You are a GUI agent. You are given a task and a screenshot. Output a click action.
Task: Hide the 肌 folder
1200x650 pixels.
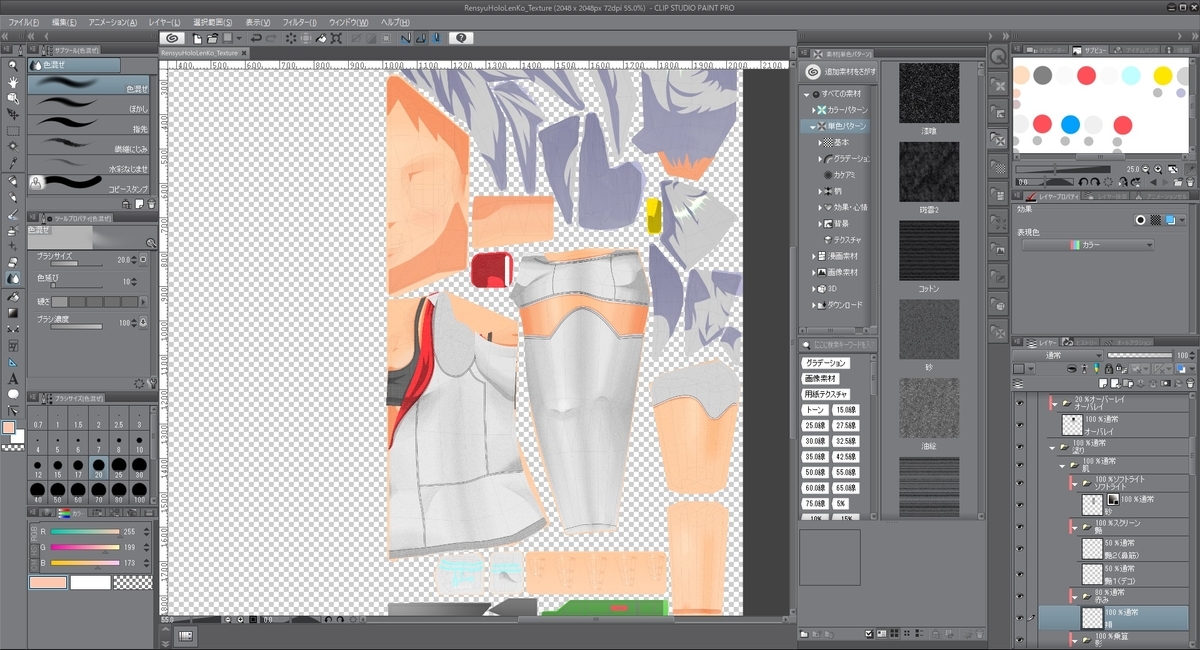(1020, 463)
